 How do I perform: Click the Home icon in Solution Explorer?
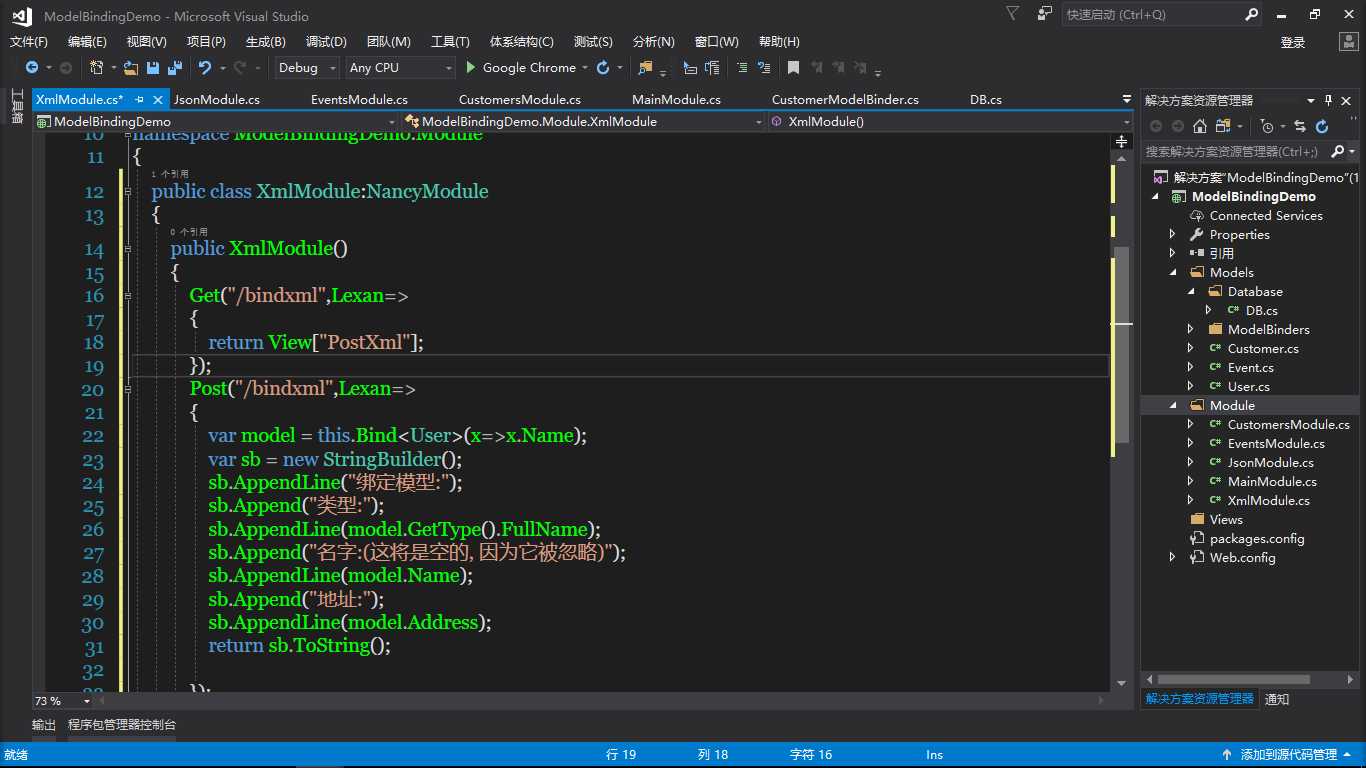pos(1199,126)
